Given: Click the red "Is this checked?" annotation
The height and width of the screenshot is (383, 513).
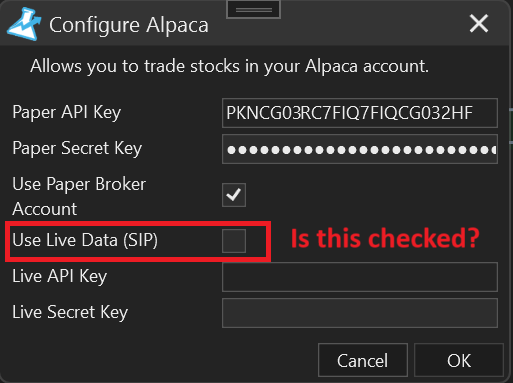Looking at the screenshot, I should [385, 238].
